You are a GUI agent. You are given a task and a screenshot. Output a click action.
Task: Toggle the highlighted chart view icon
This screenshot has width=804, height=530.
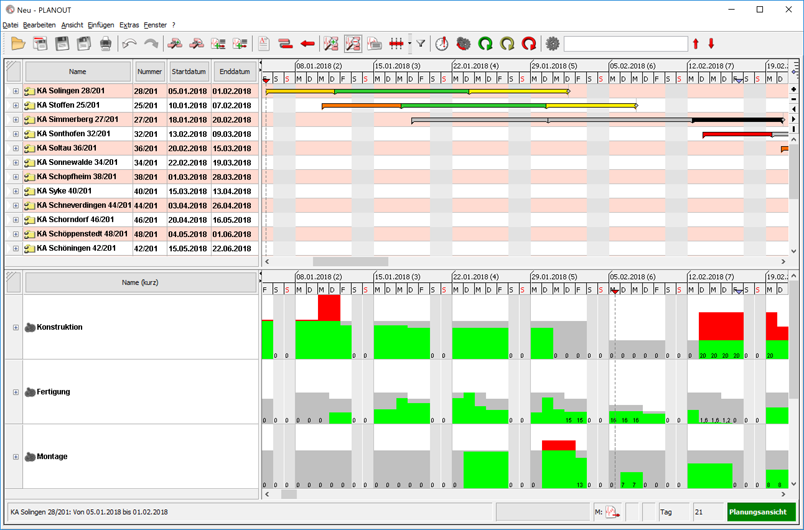point(353,44)
